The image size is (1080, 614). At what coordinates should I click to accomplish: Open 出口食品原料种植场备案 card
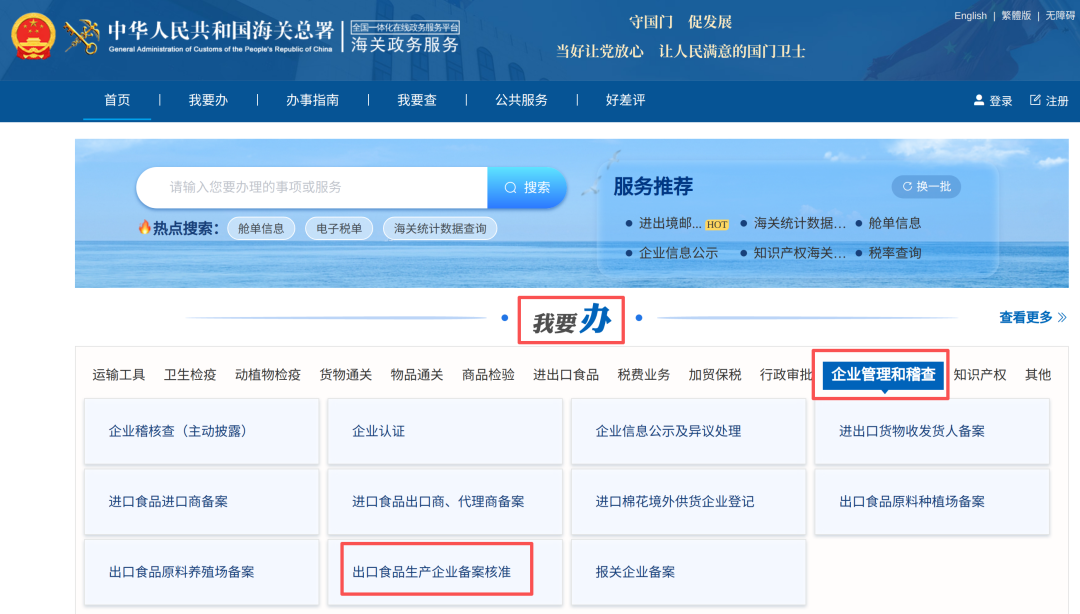tap(932, 502)
